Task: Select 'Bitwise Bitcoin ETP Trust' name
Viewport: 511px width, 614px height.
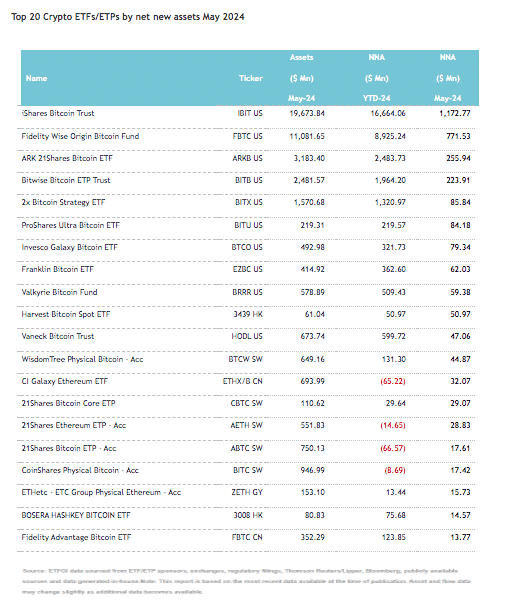Action: [x=66, y=181]
